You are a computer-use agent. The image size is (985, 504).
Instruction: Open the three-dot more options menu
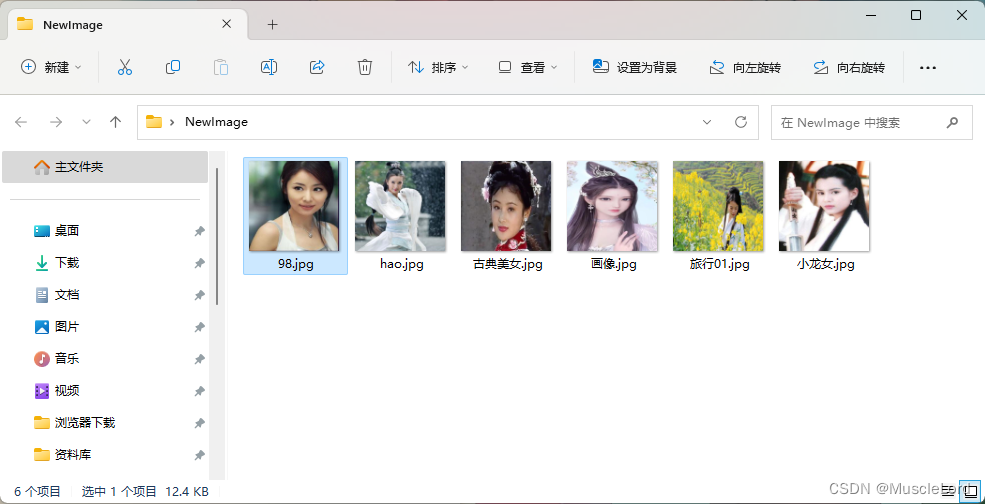pyautogui.click(x=928, y=68)
